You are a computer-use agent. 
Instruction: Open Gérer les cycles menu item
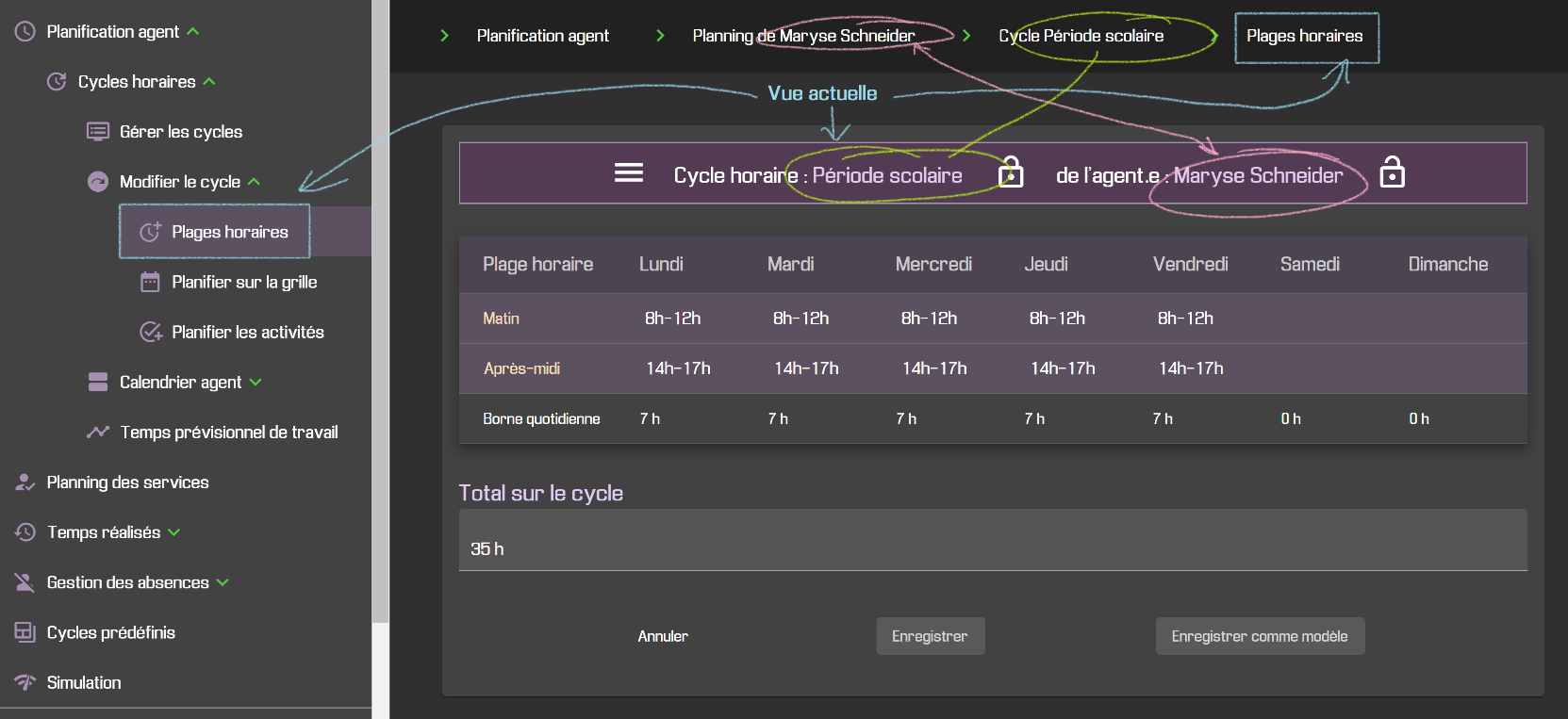coord(181,132)
